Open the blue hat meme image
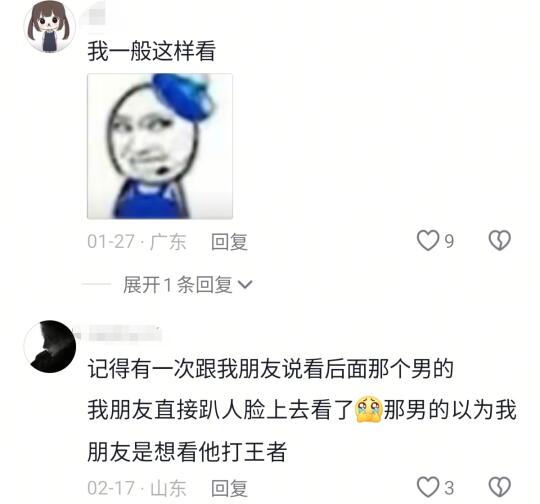540x504 pixels. pos(160,146)
